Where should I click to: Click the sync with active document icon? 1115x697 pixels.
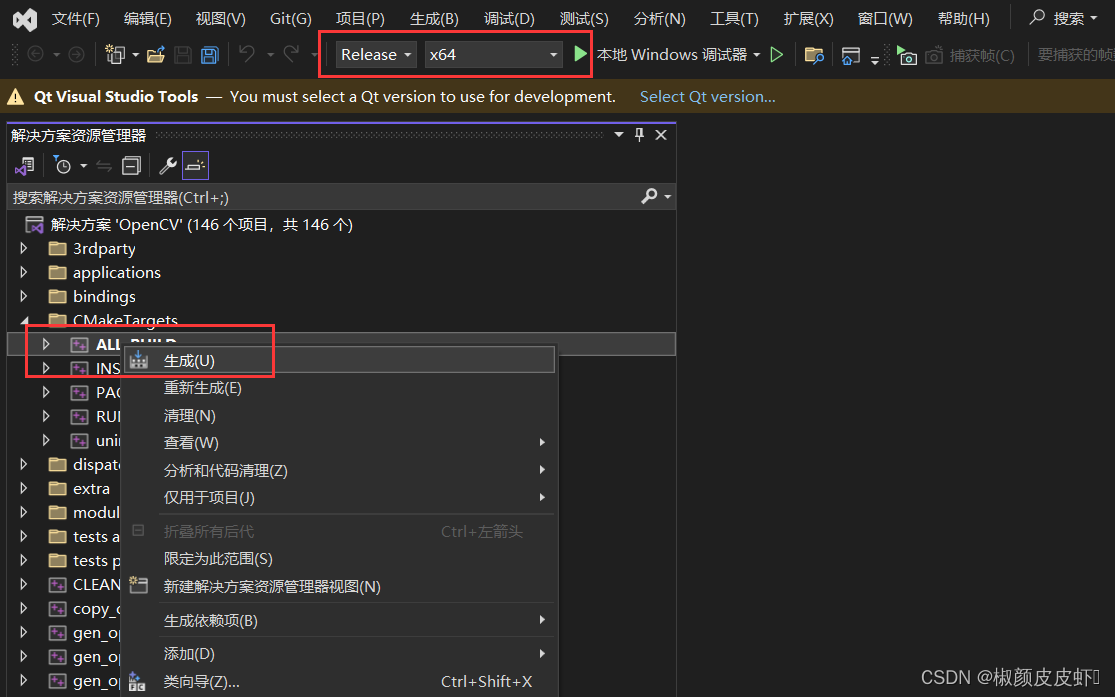(104, 166)
